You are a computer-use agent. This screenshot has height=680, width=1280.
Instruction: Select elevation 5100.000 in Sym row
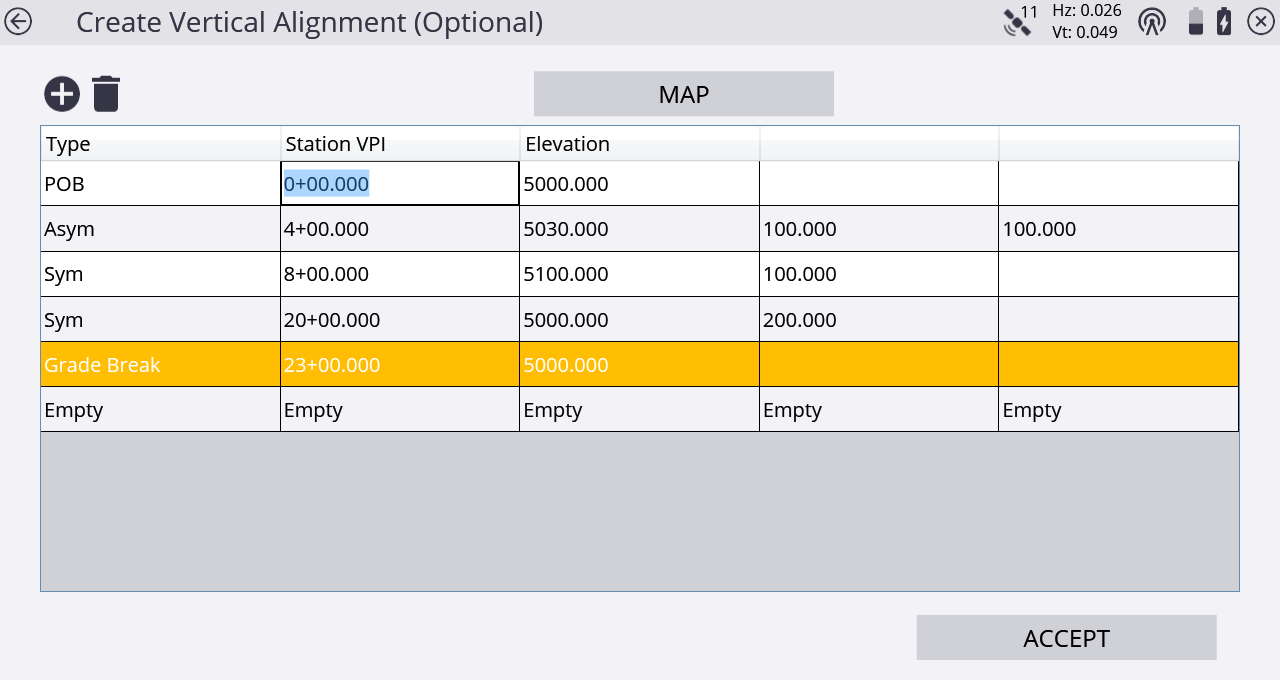click(x=638, y=274)
